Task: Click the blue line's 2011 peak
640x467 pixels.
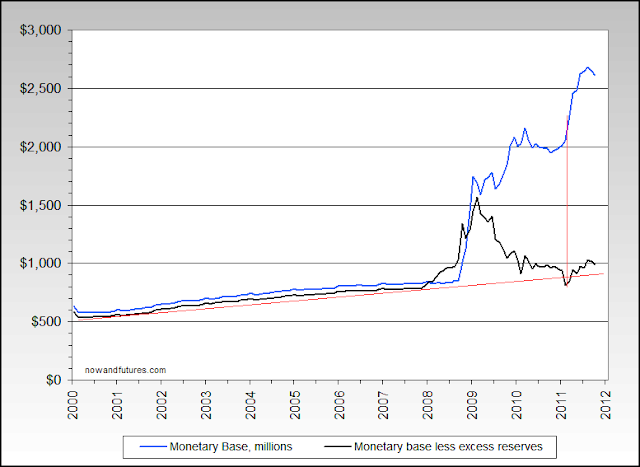Action: click(x=587, y=67)
